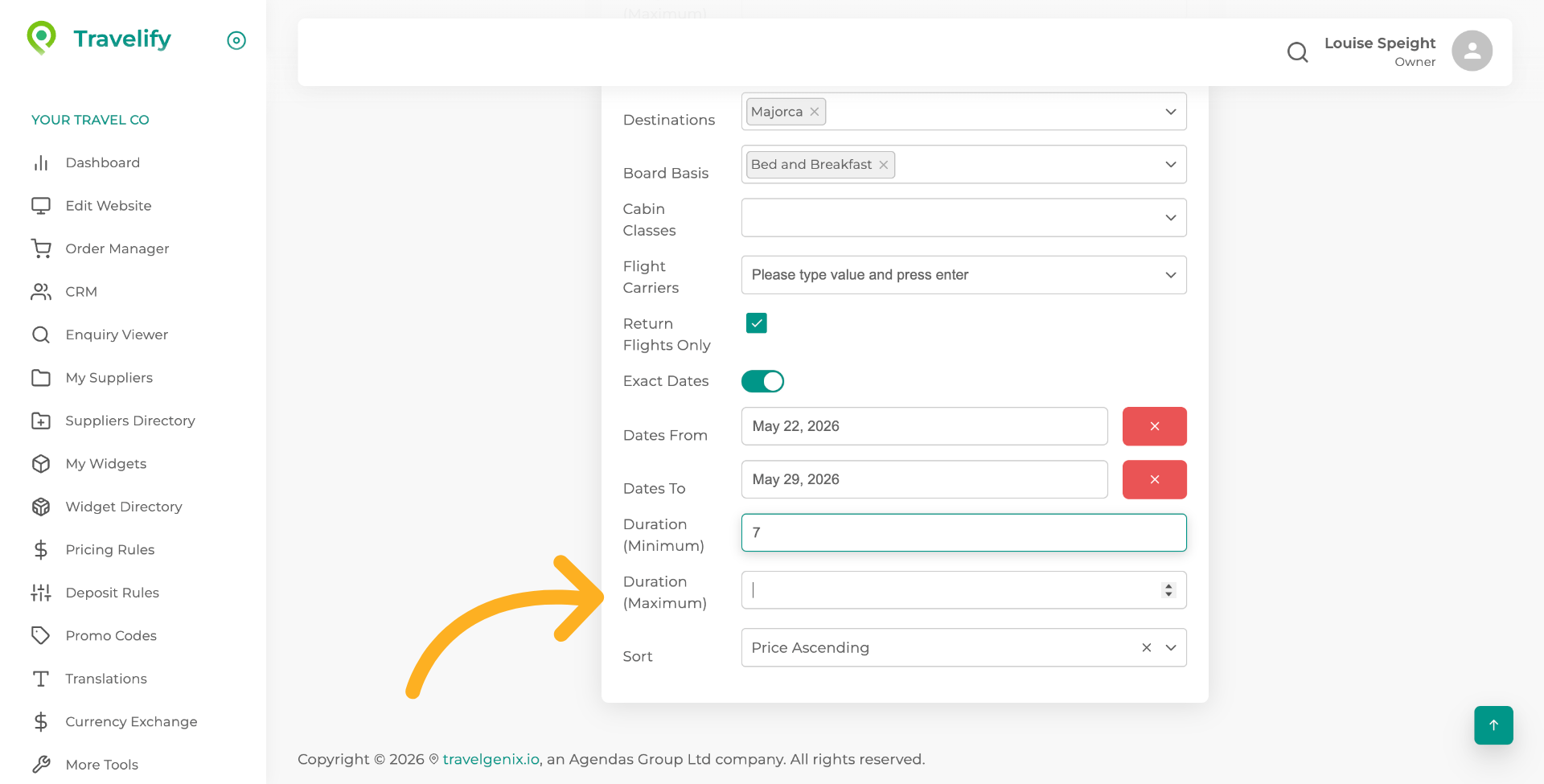
Task: Toggle the sidebar collapse control beside Travelify logo
Action: click(236, 40)
